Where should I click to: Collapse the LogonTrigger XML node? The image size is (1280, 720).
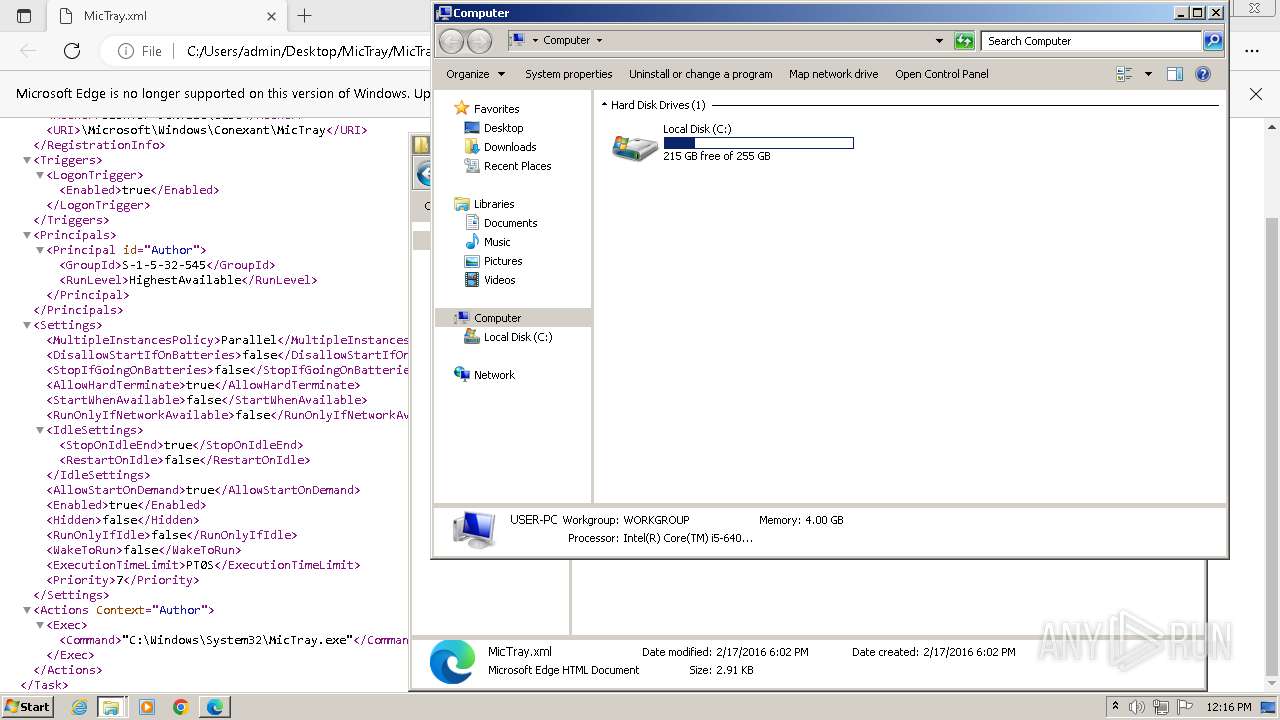tap(40, 175)
